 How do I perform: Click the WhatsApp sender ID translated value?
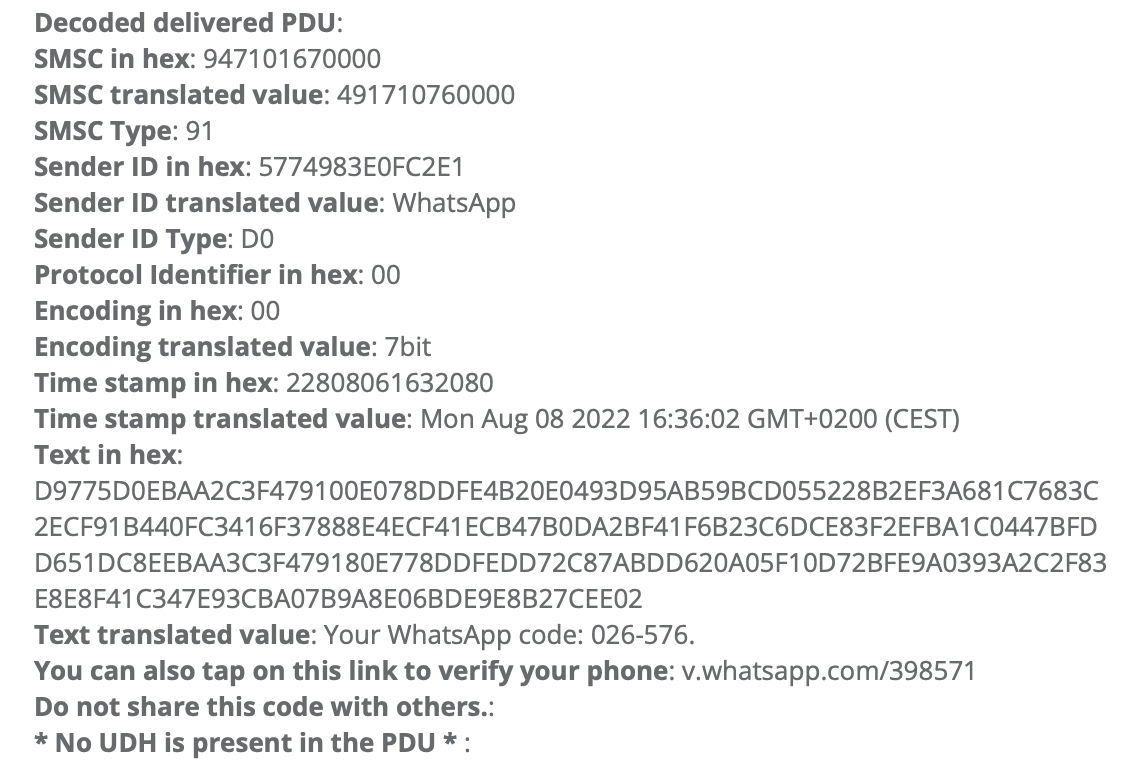click(454, 204)
